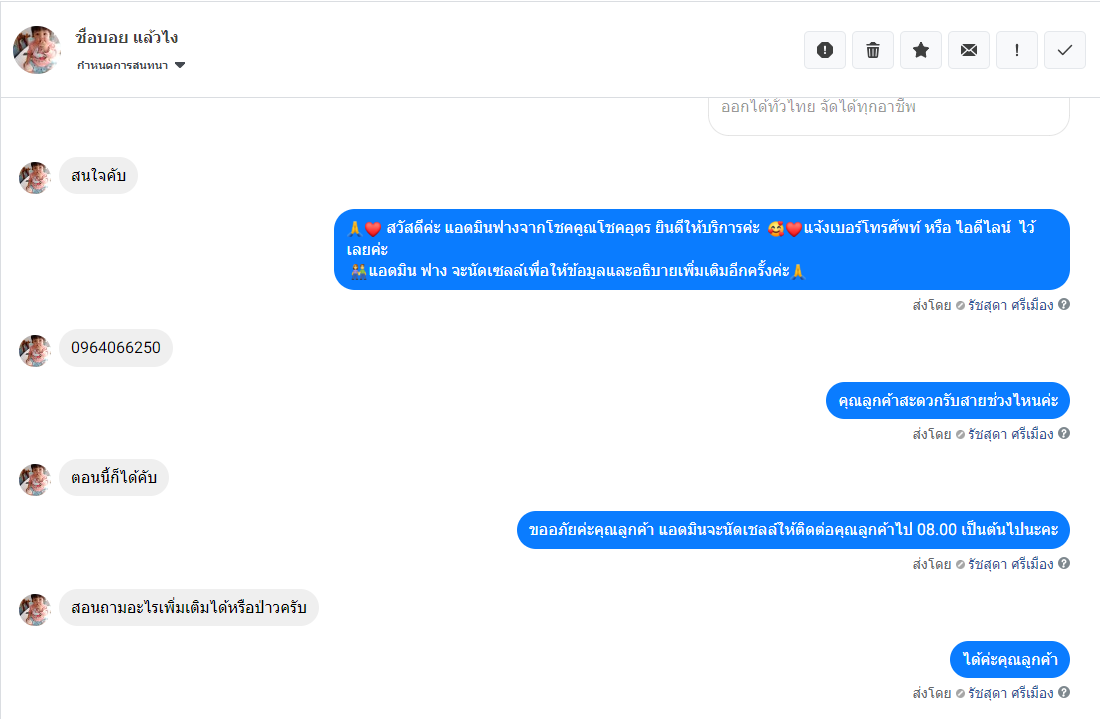Click help icon under 08.00 appointment message

1064,563
